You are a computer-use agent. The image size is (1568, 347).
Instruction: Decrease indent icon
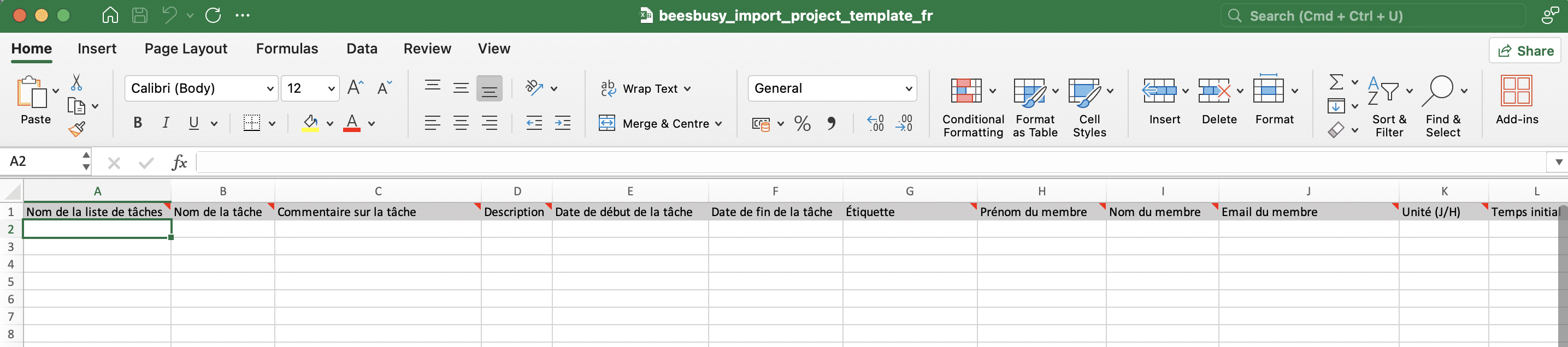(x=534, y=123)
